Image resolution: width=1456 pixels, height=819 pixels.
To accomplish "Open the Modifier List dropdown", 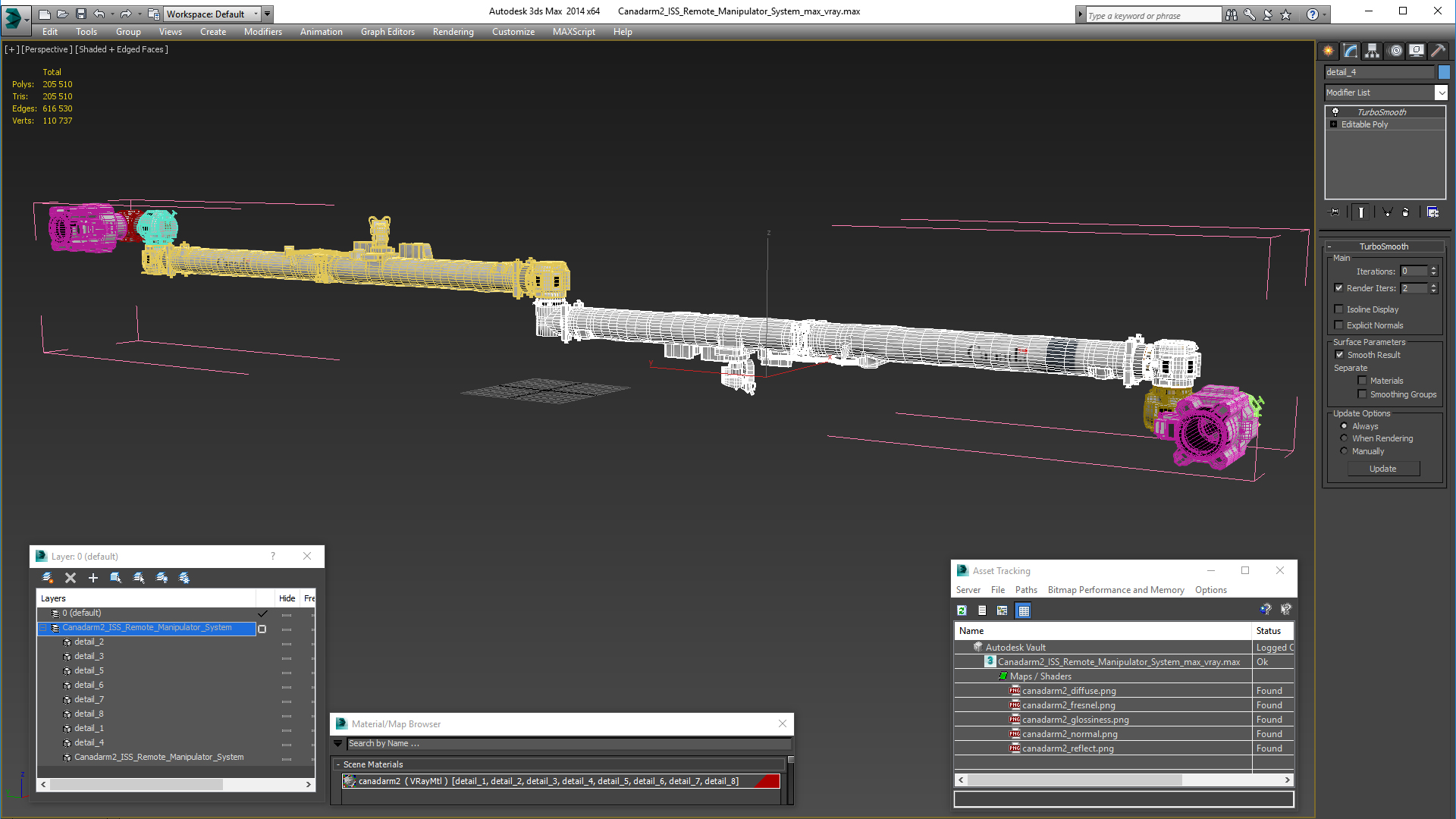I will (1441, 93).
